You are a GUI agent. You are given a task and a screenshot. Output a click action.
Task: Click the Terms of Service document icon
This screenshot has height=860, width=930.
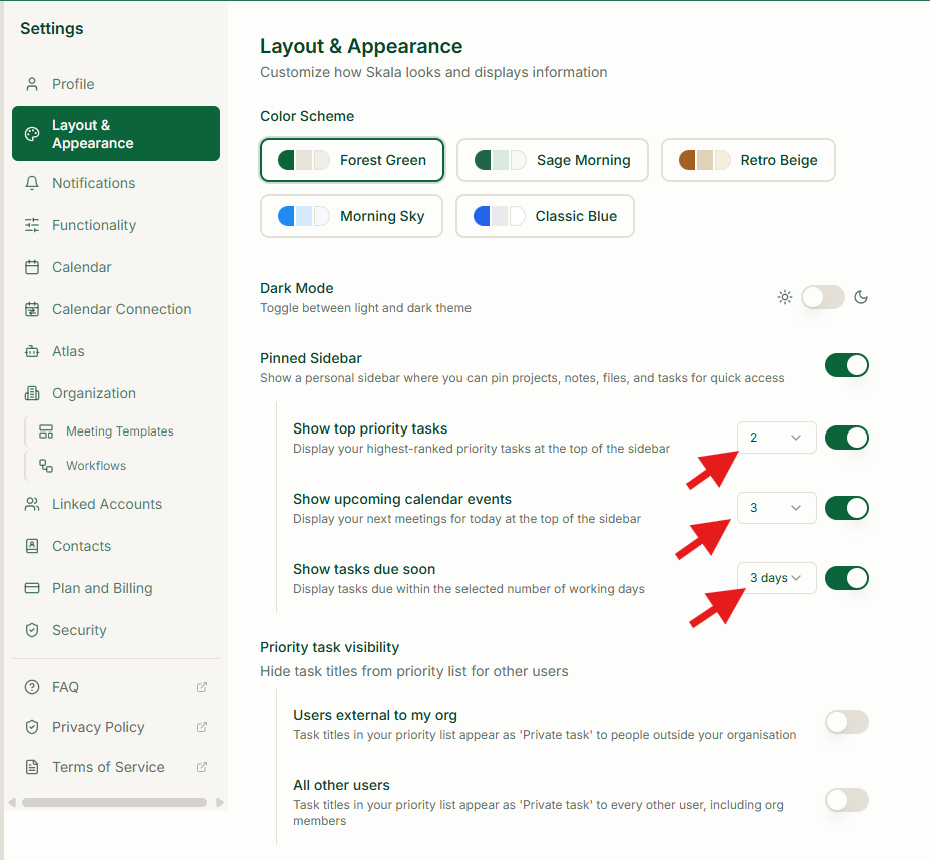pyautogui.click(x=32, y=767)
